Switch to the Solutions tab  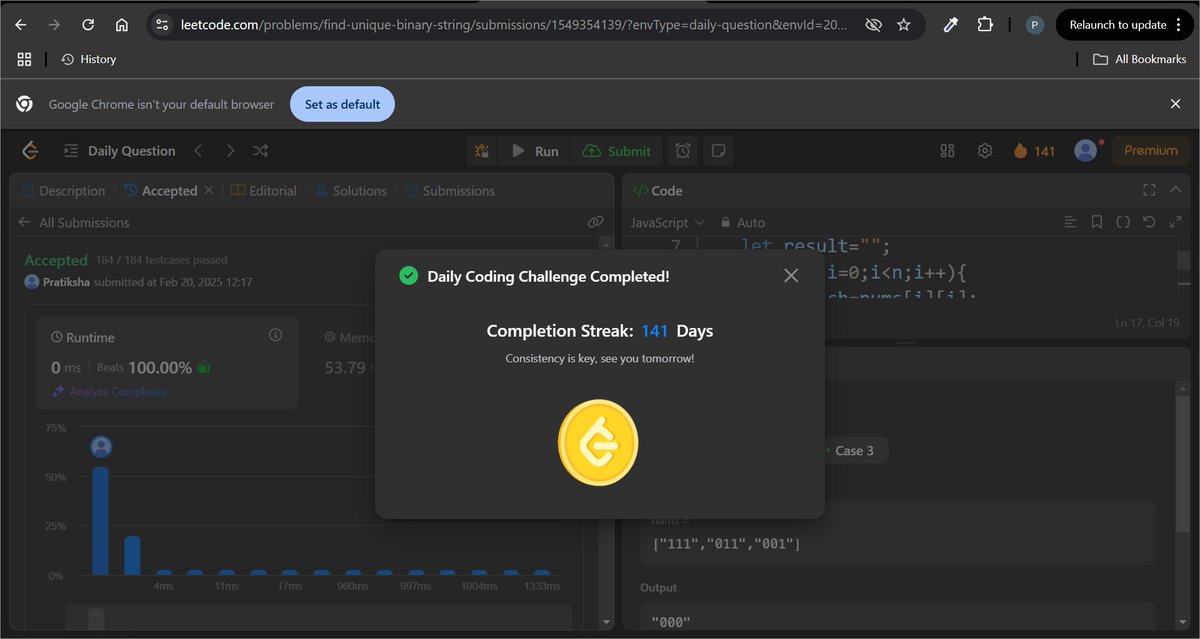[x=351, y=191]
